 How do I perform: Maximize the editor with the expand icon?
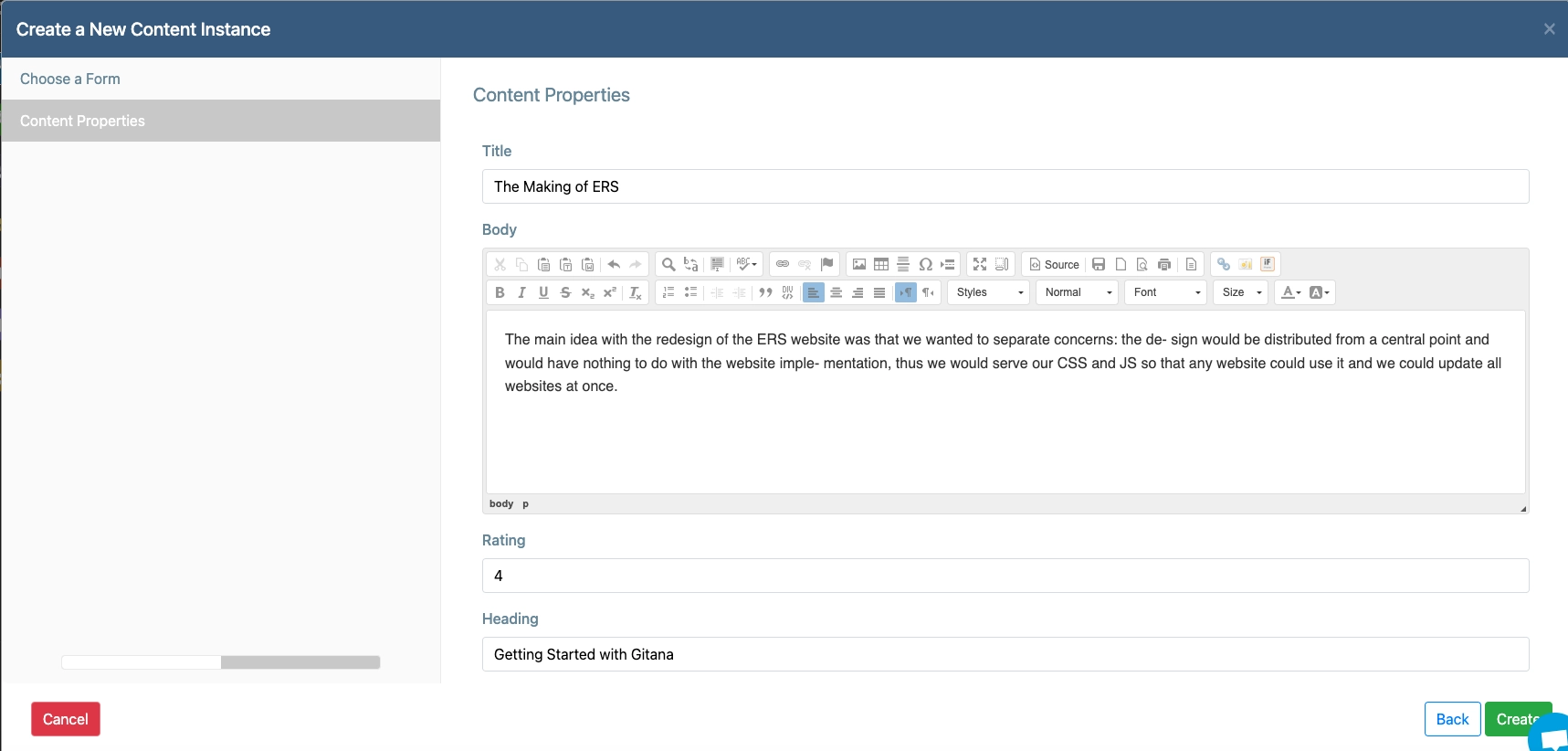pos(980,265)
